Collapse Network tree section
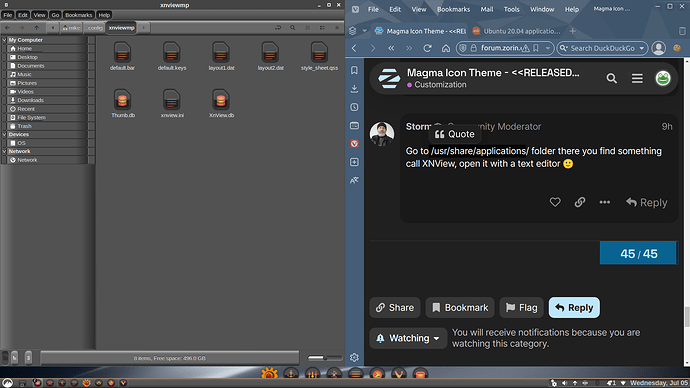 click(4, 151)
